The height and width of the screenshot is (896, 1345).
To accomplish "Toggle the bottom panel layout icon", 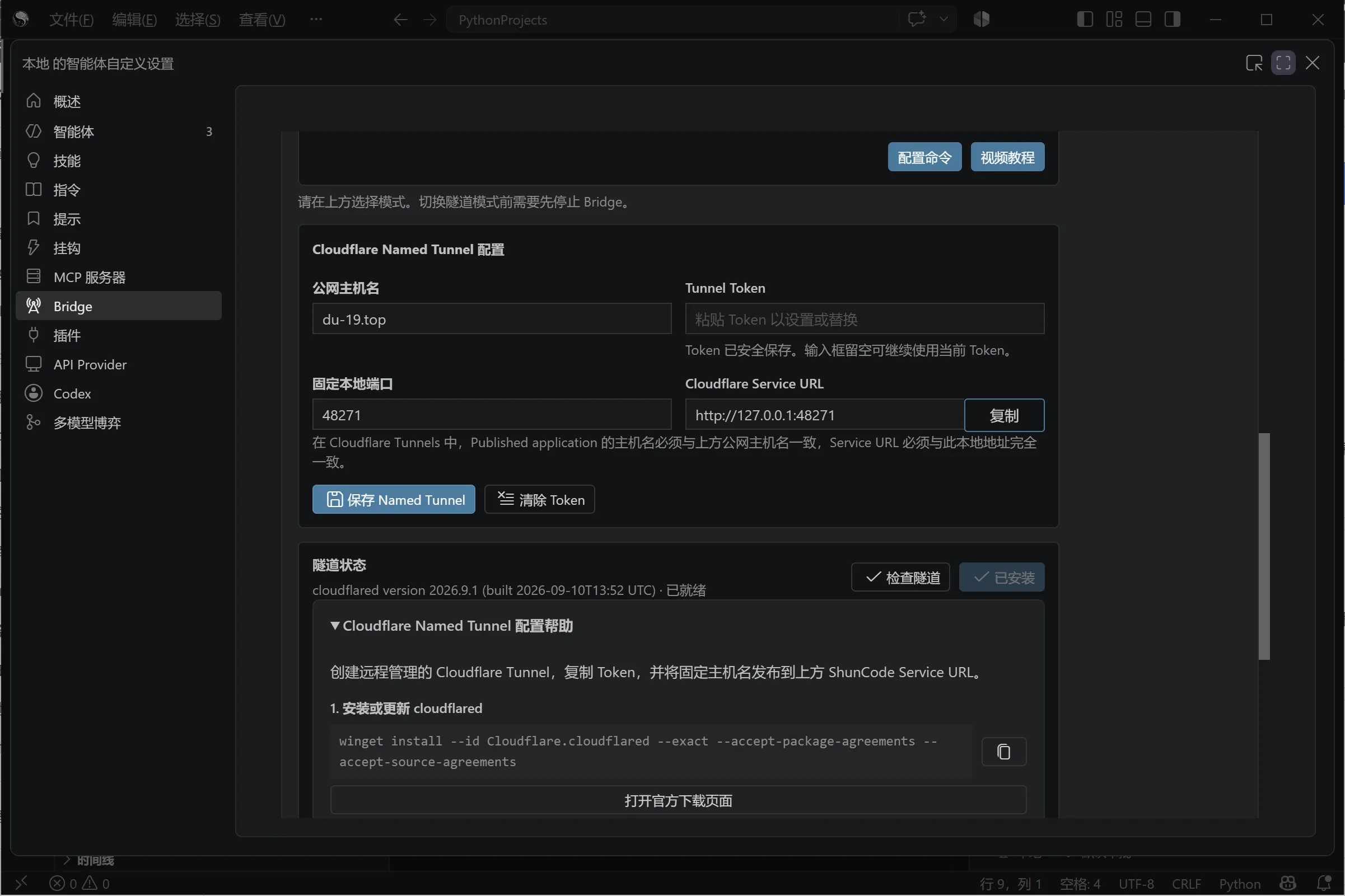I will click(1143, 20).
